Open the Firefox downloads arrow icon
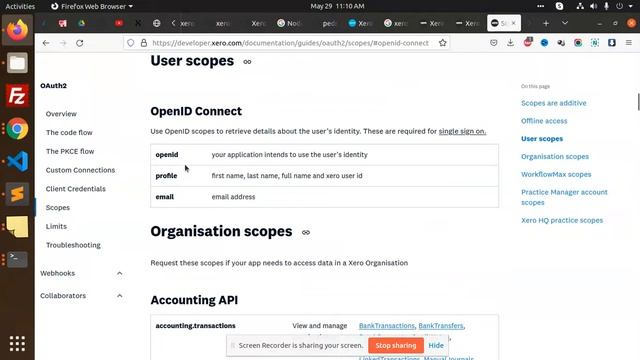This screenshot has width=640, height=360. pos(510,43)
